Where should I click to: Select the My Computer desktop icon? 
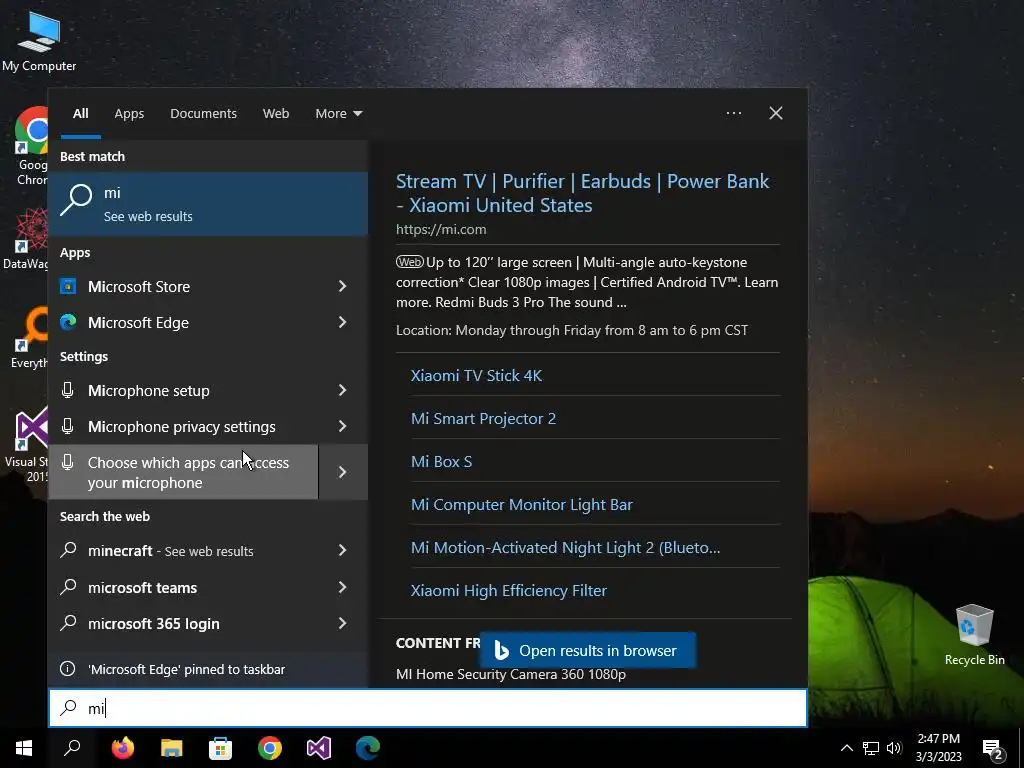39,40
